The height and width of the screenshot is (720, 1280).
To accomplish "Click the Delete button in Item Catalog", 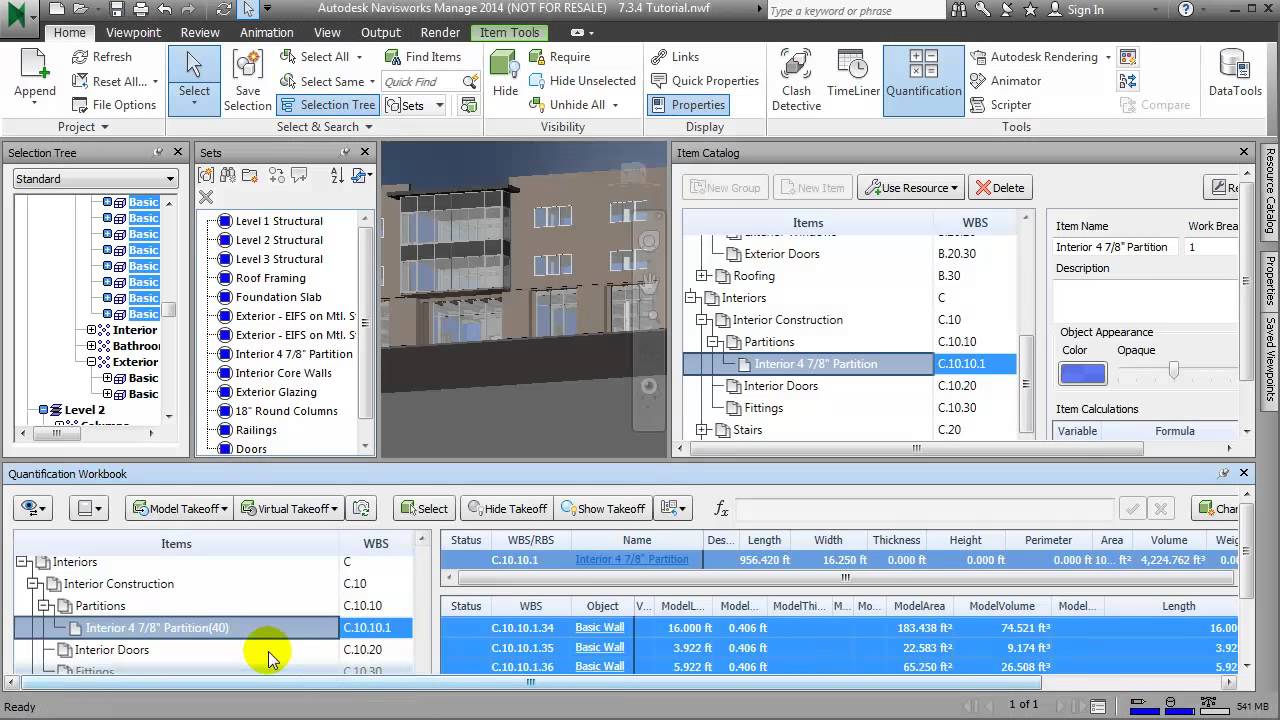I will tap(998, 188).
